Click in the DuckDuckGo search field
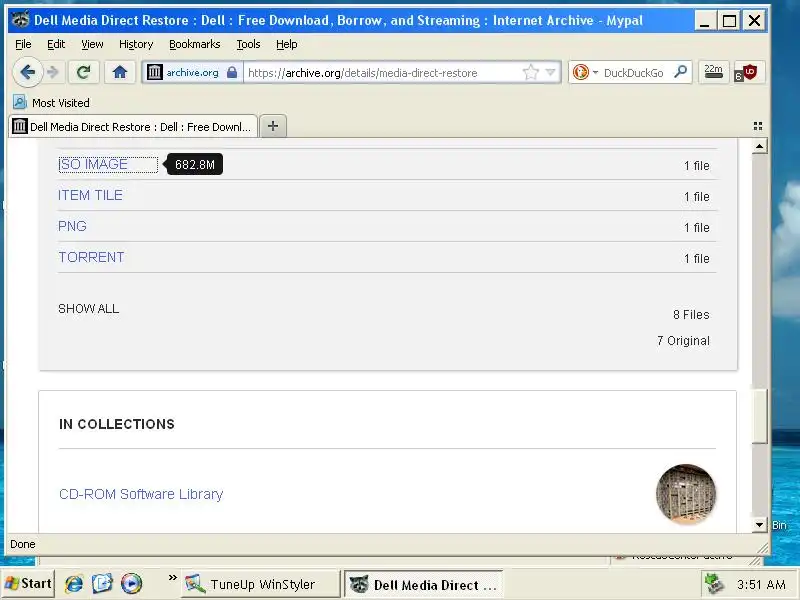 point(636,72)
